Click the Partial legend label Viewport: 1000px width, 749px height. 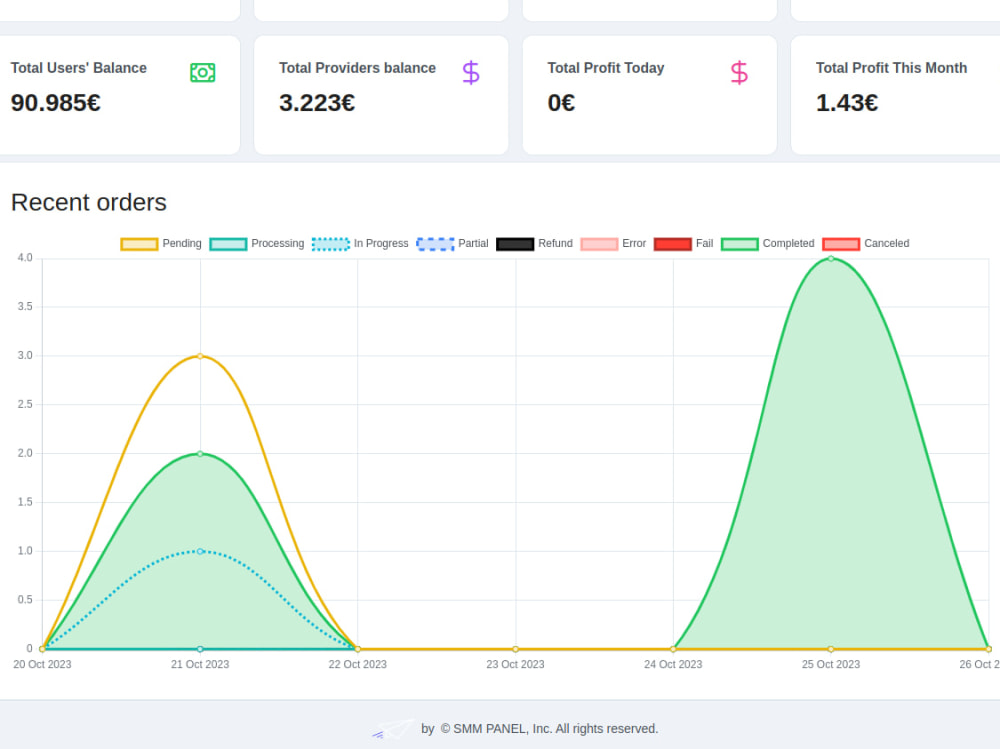(x=473, y=244)
